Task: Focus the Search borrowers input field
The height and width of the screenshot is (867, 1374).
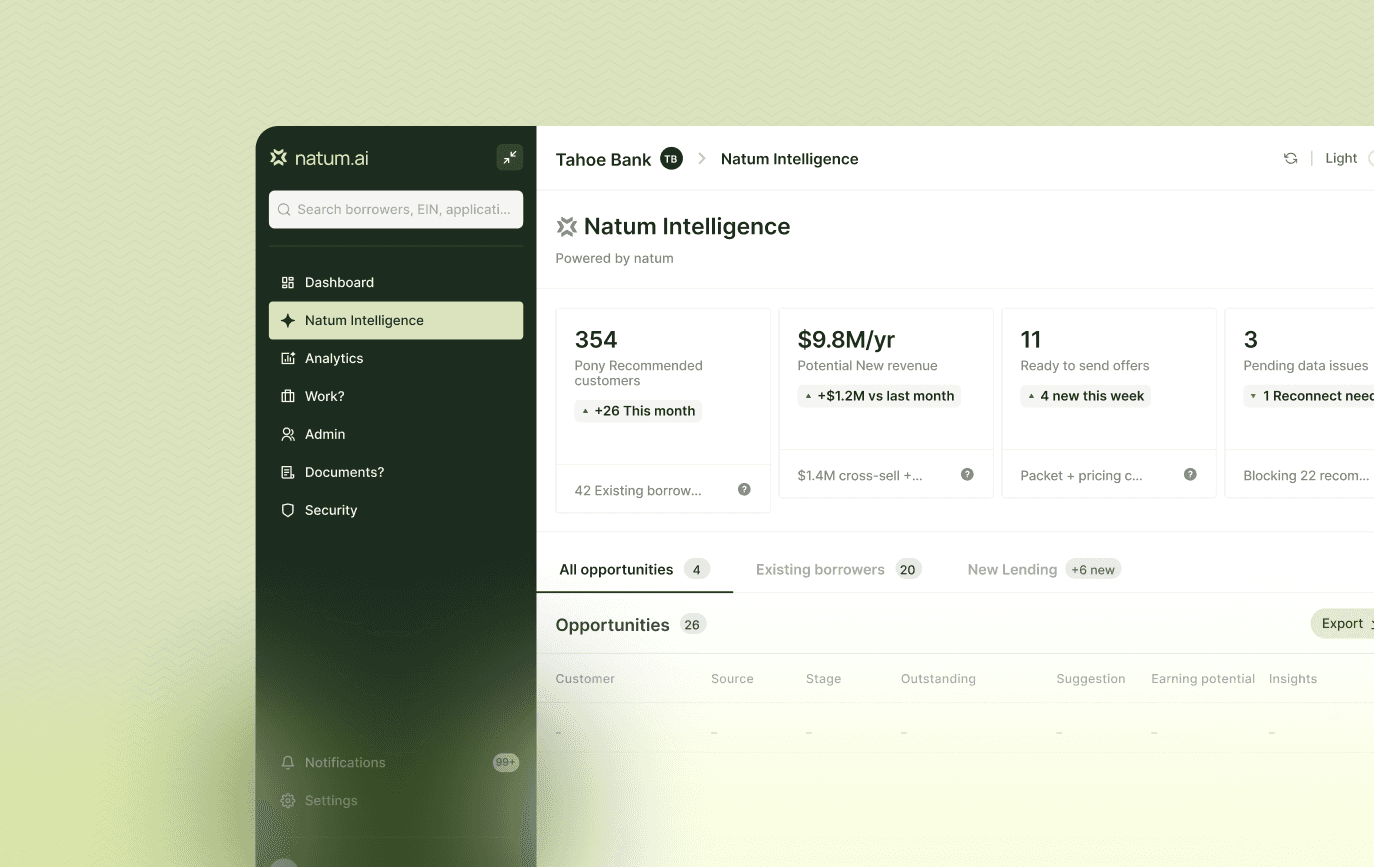Action: (x=396, y=210)
